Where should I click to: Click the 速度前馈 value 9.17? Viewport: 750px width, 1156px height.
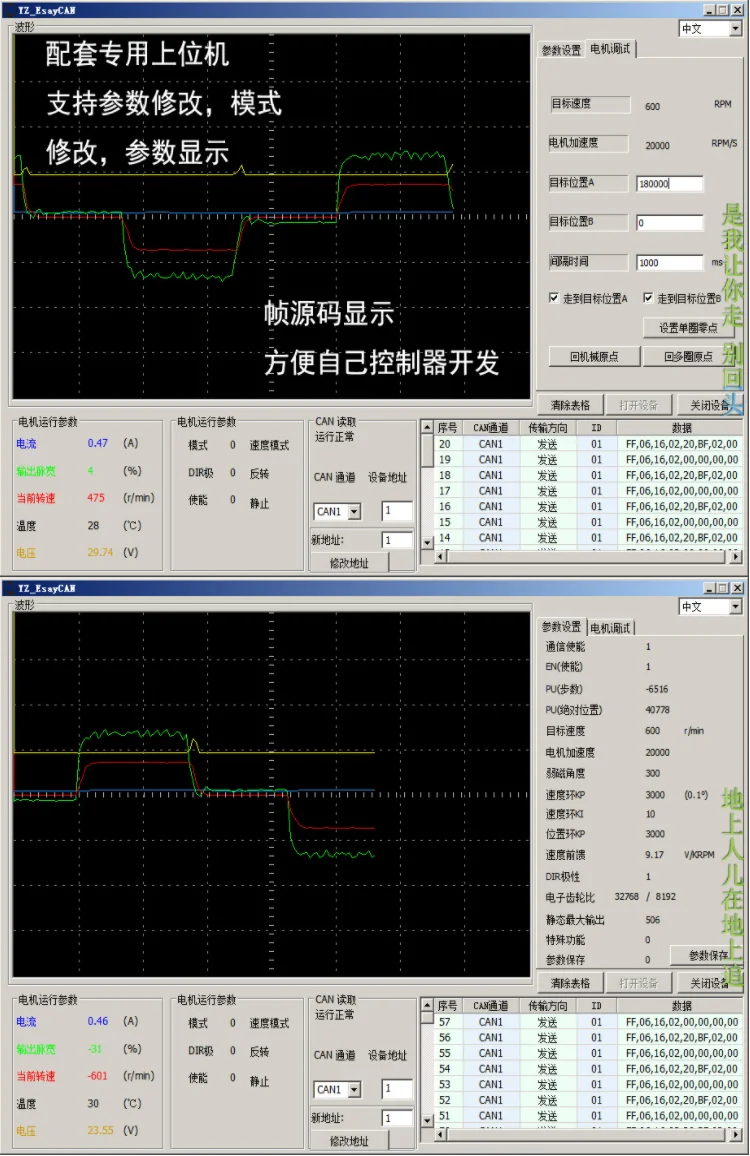[x=654, y=855]
